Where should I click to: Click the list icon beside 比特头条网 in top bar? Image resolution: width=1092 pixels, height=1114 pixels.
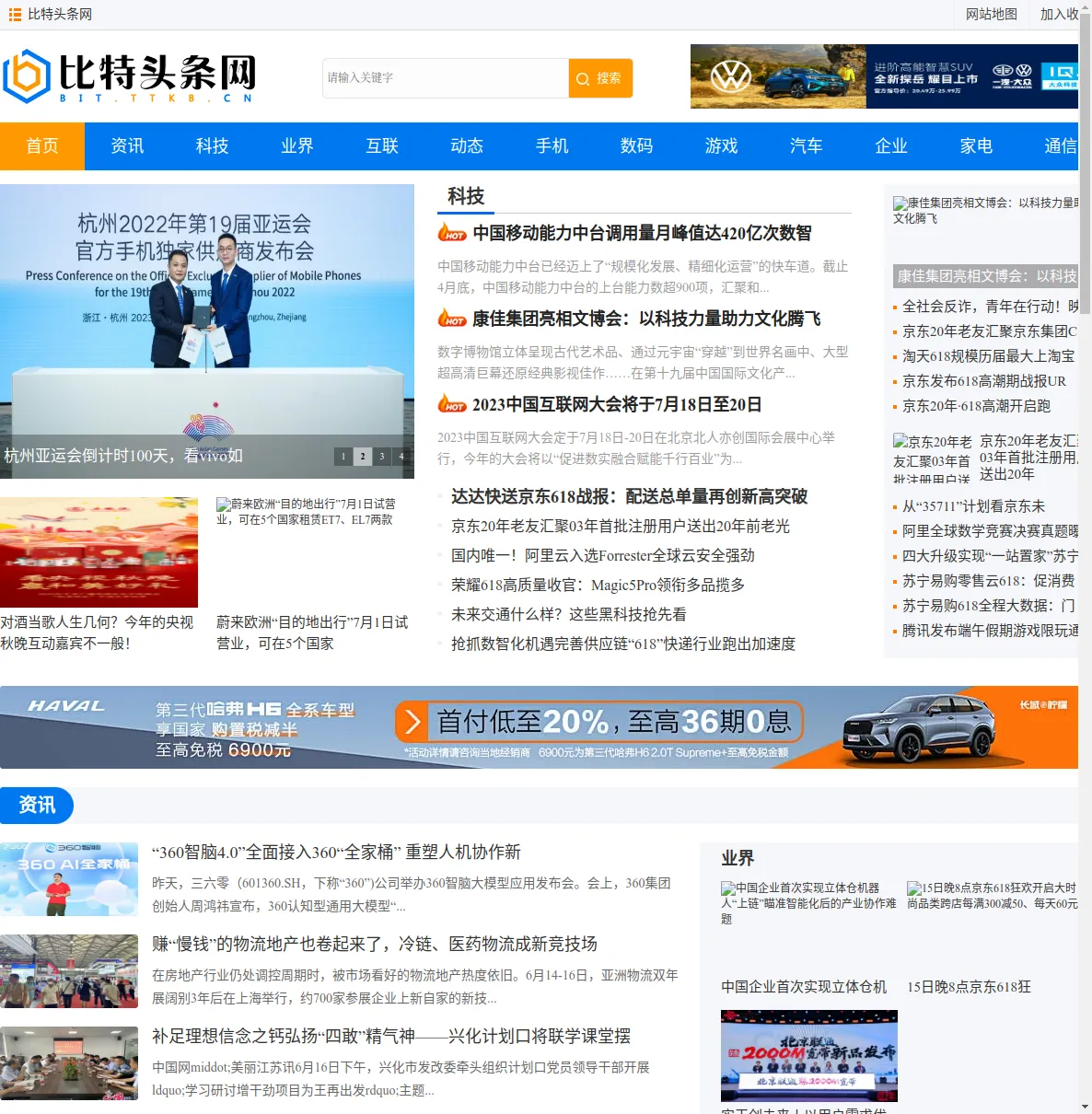[15, 15]
